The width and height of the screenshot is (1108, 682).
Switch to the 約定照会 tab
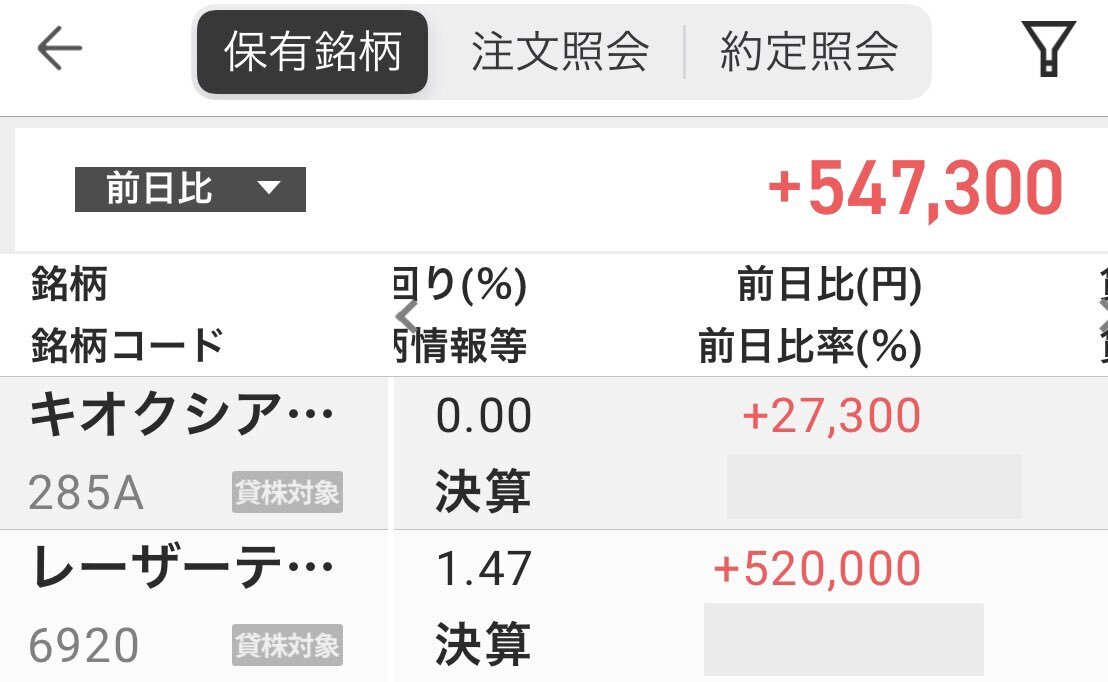coord(809,52)
